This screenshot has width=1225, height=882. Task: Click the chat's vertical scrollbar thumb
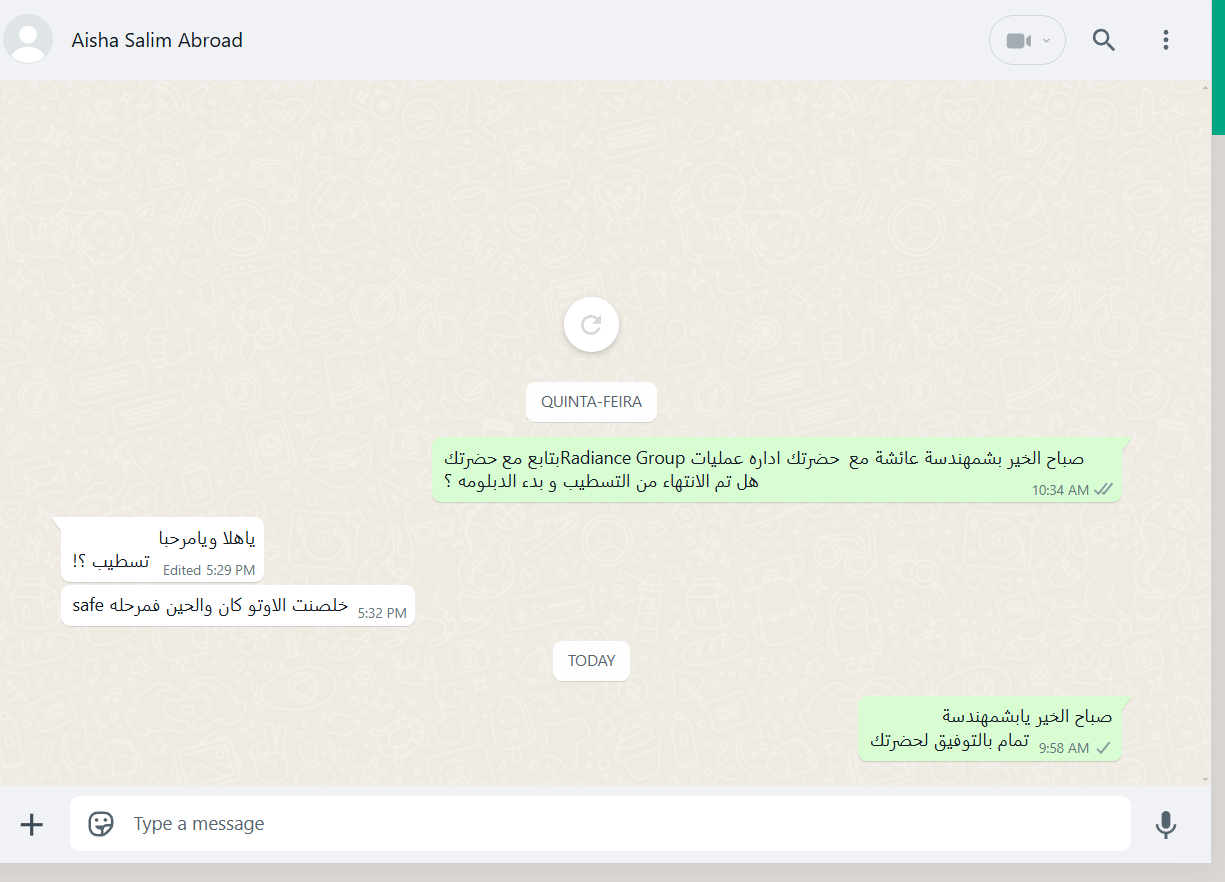point(1218,67)
